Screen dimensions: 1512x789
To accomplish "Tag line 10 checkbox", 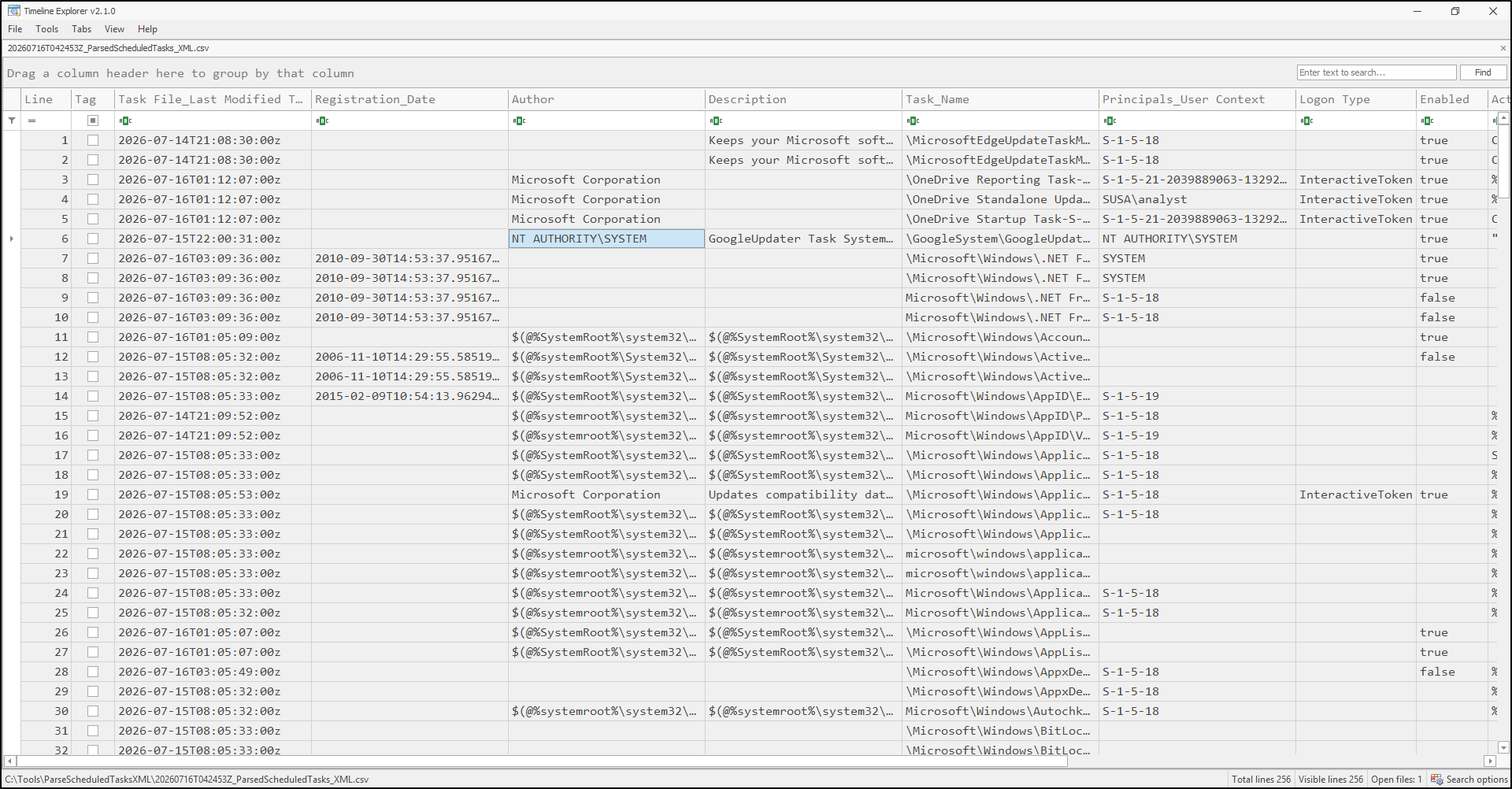I will (93, 317).
